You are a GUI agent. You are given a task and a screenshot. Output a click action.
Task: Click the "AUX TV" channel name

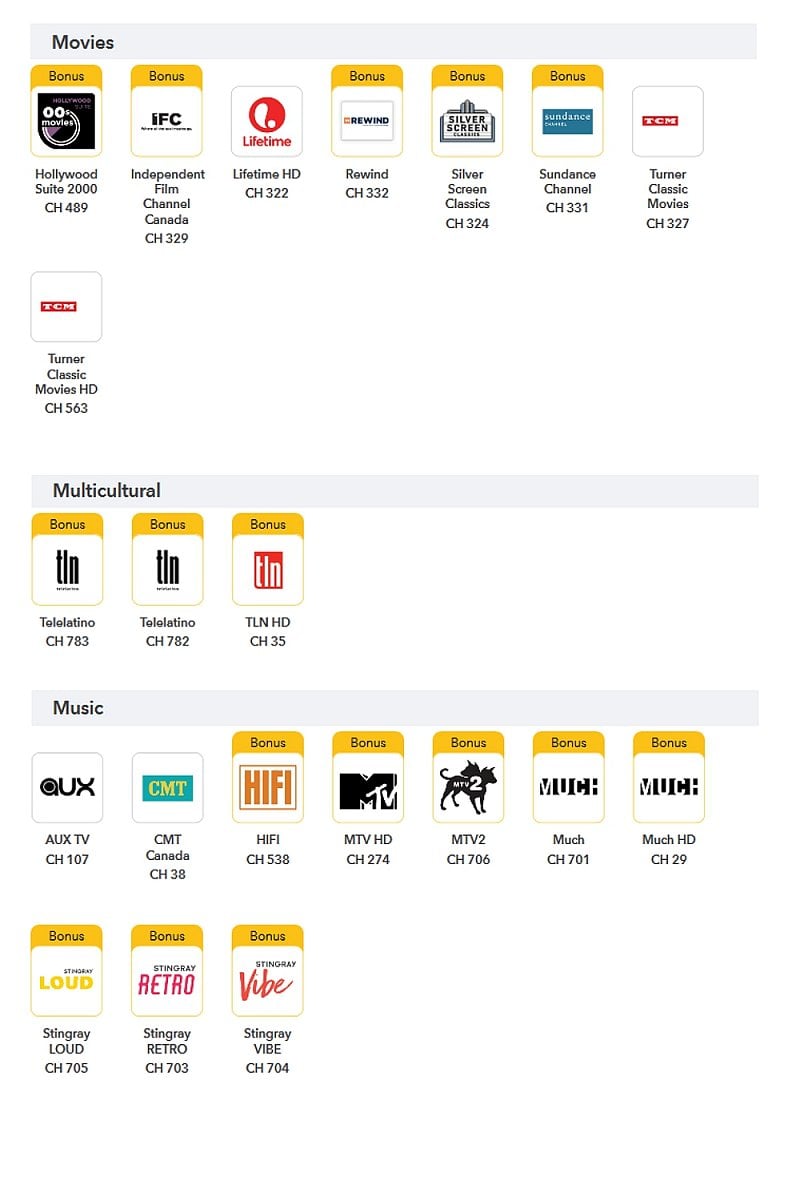click(67, 840)
